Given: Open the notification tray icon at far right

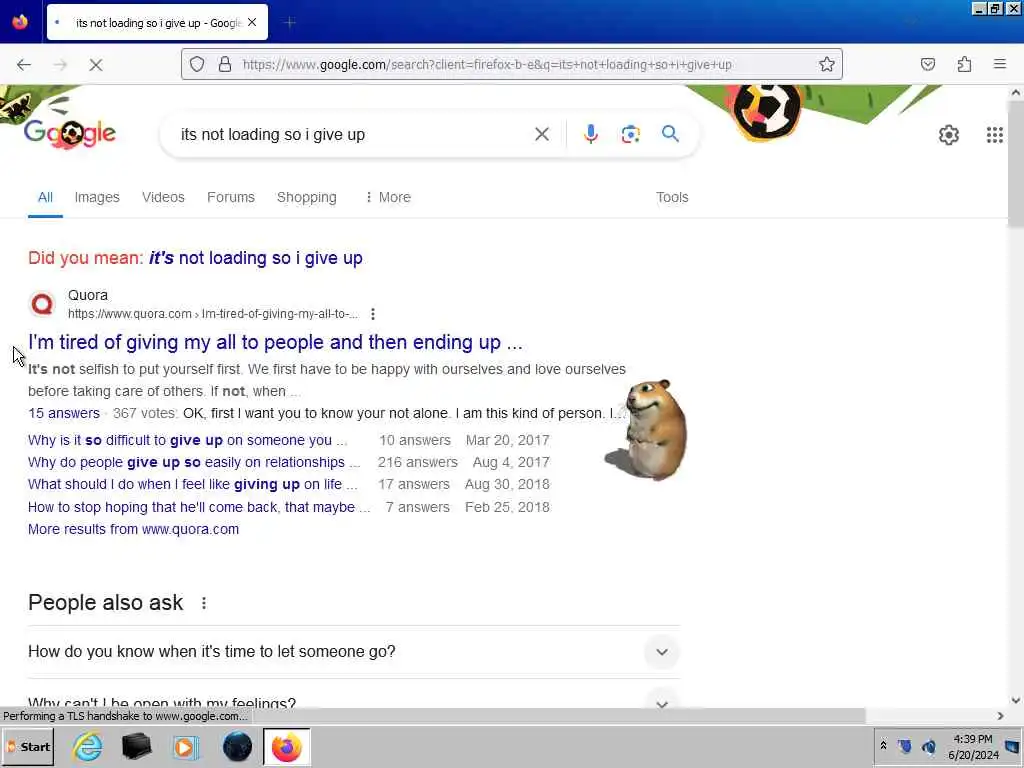Looking at the screenshot, I should coord(1012,746).
